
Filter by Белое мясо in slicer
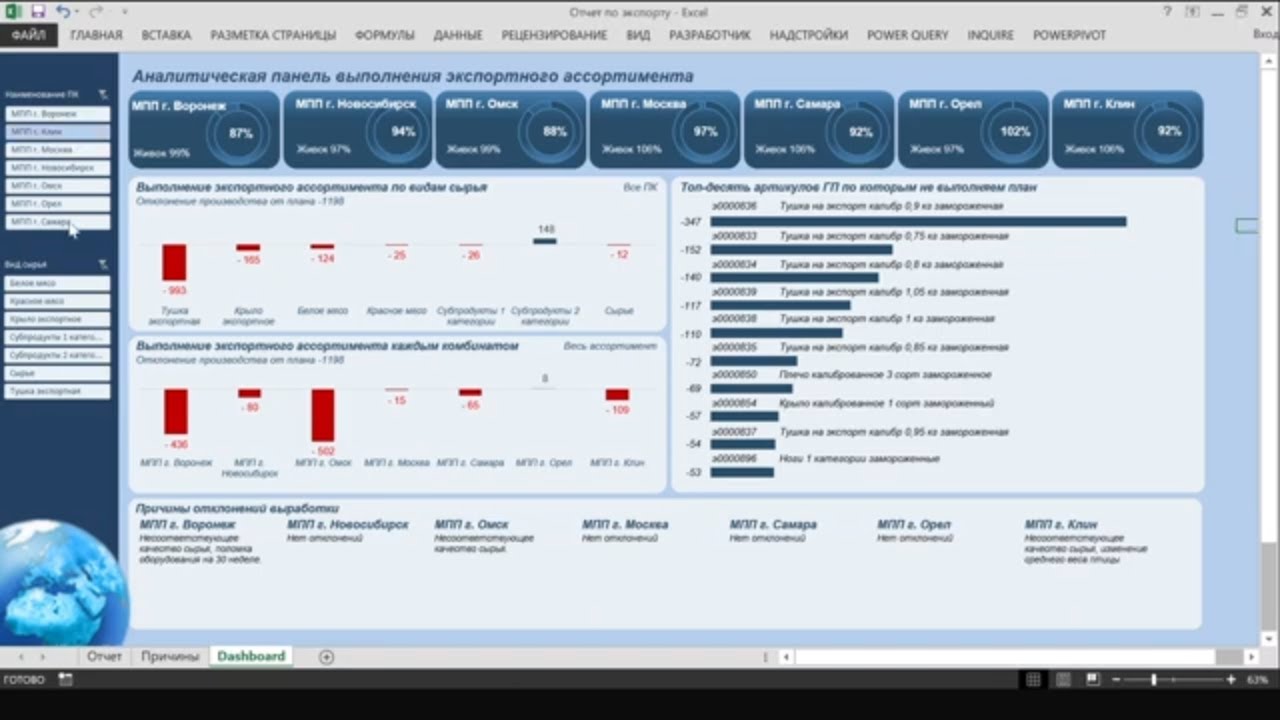point(57,283)
